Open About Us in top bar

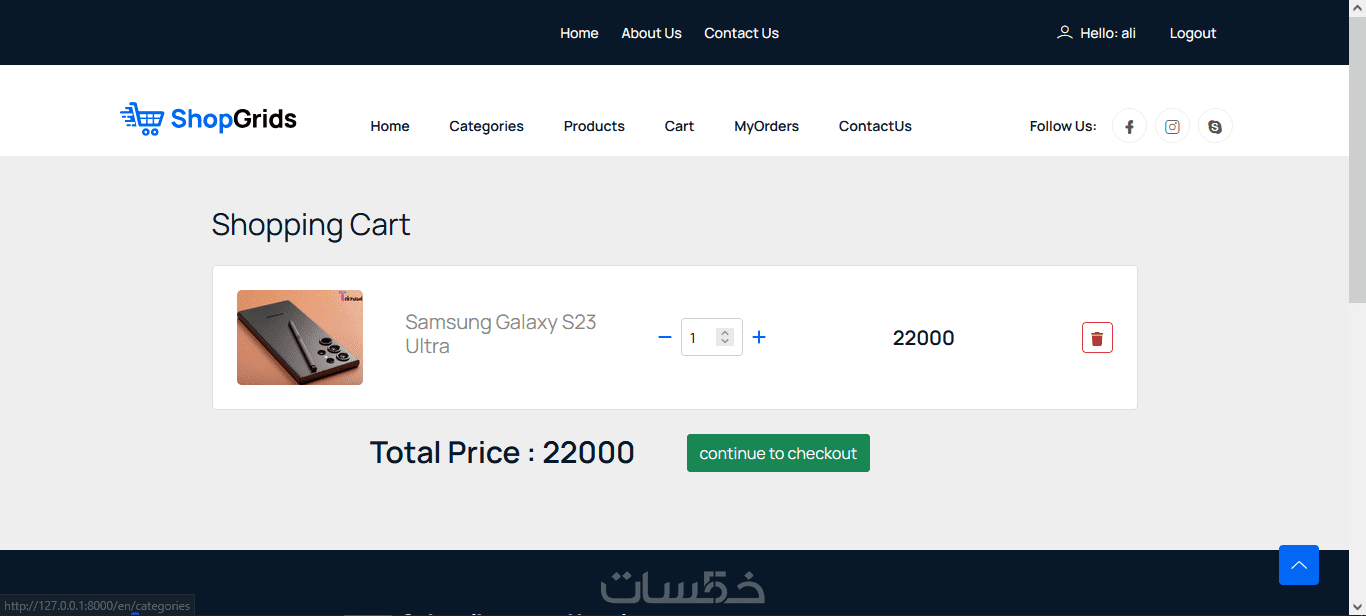coord(651,33)
